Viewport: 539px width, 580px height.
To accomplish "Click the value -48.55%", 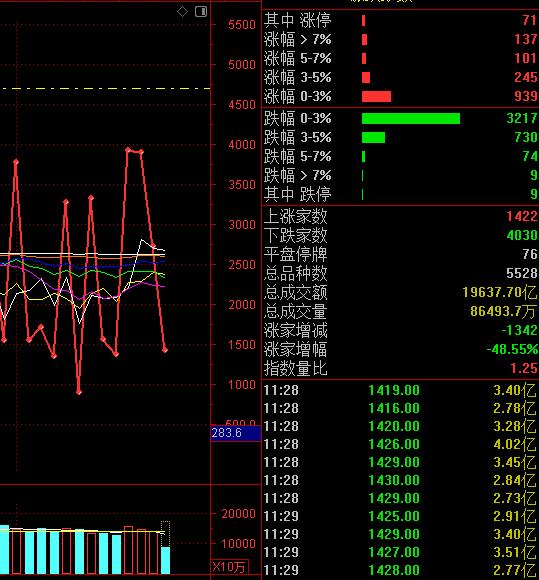I will pos(512,350).
